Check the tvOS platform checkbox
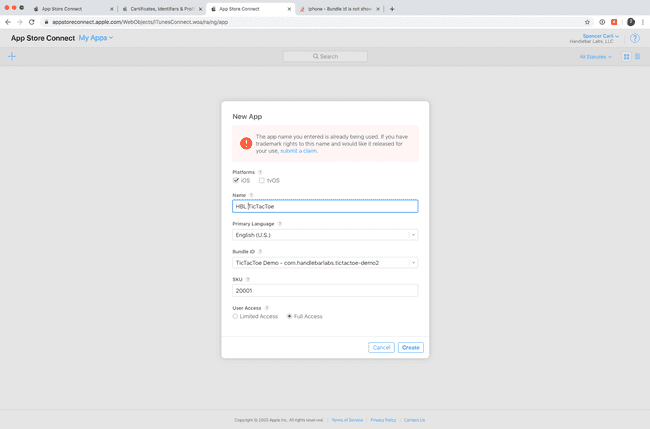The image size is (650, 429). coord(262,180)
